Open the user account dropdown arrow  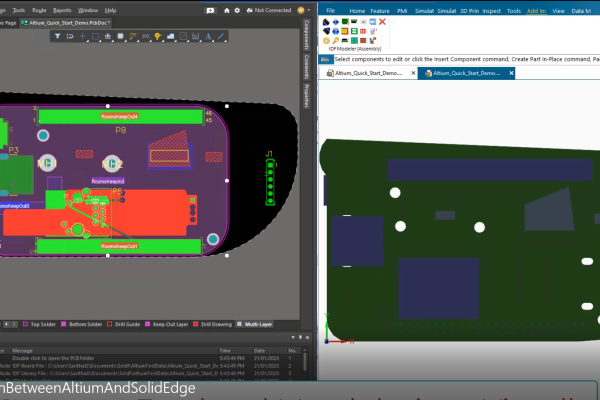point(306,9)
